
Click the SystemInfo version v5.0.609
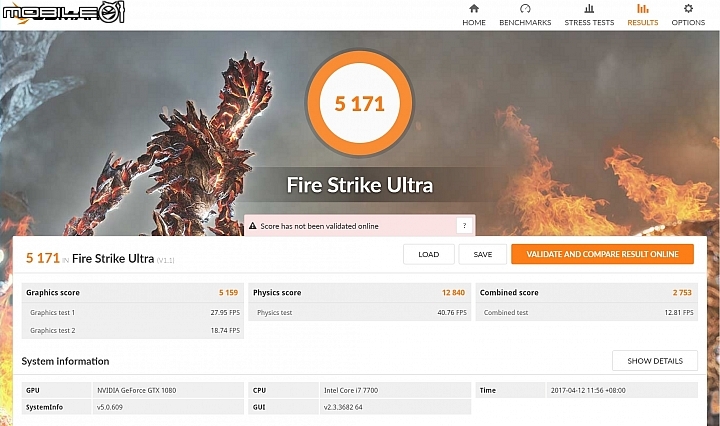tap(109, 407)
